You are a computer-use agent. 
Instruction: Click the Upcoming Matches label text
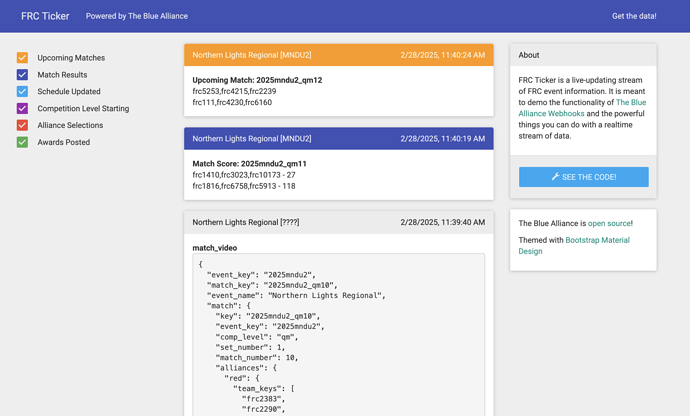(71, 58)
